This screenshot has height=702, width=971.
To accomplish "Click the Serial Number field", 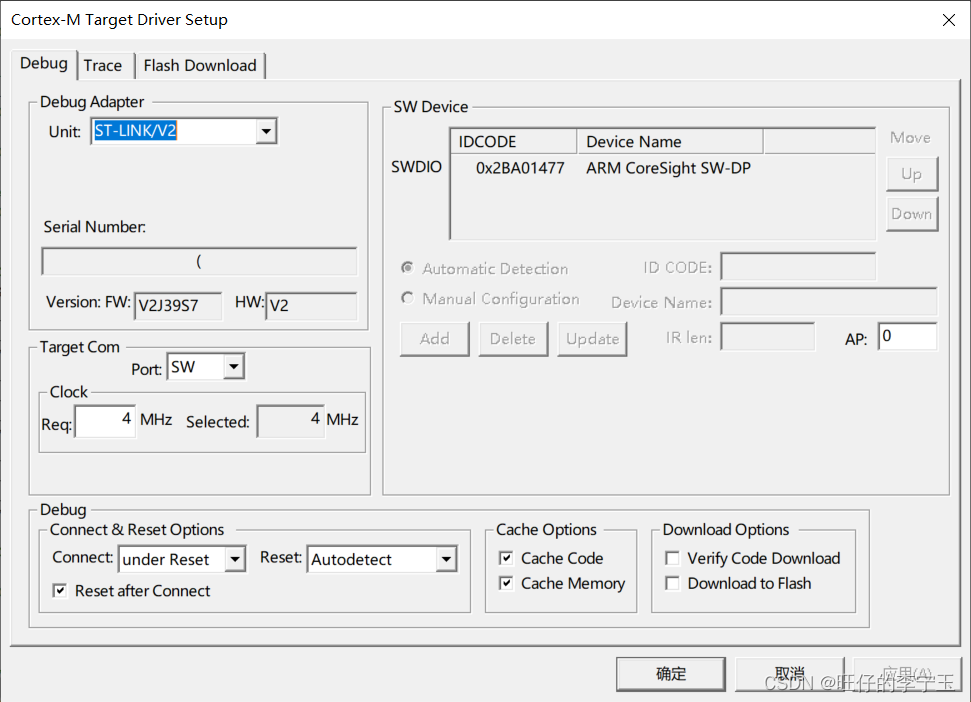I will pyautogui.click(x=199, y=261).
